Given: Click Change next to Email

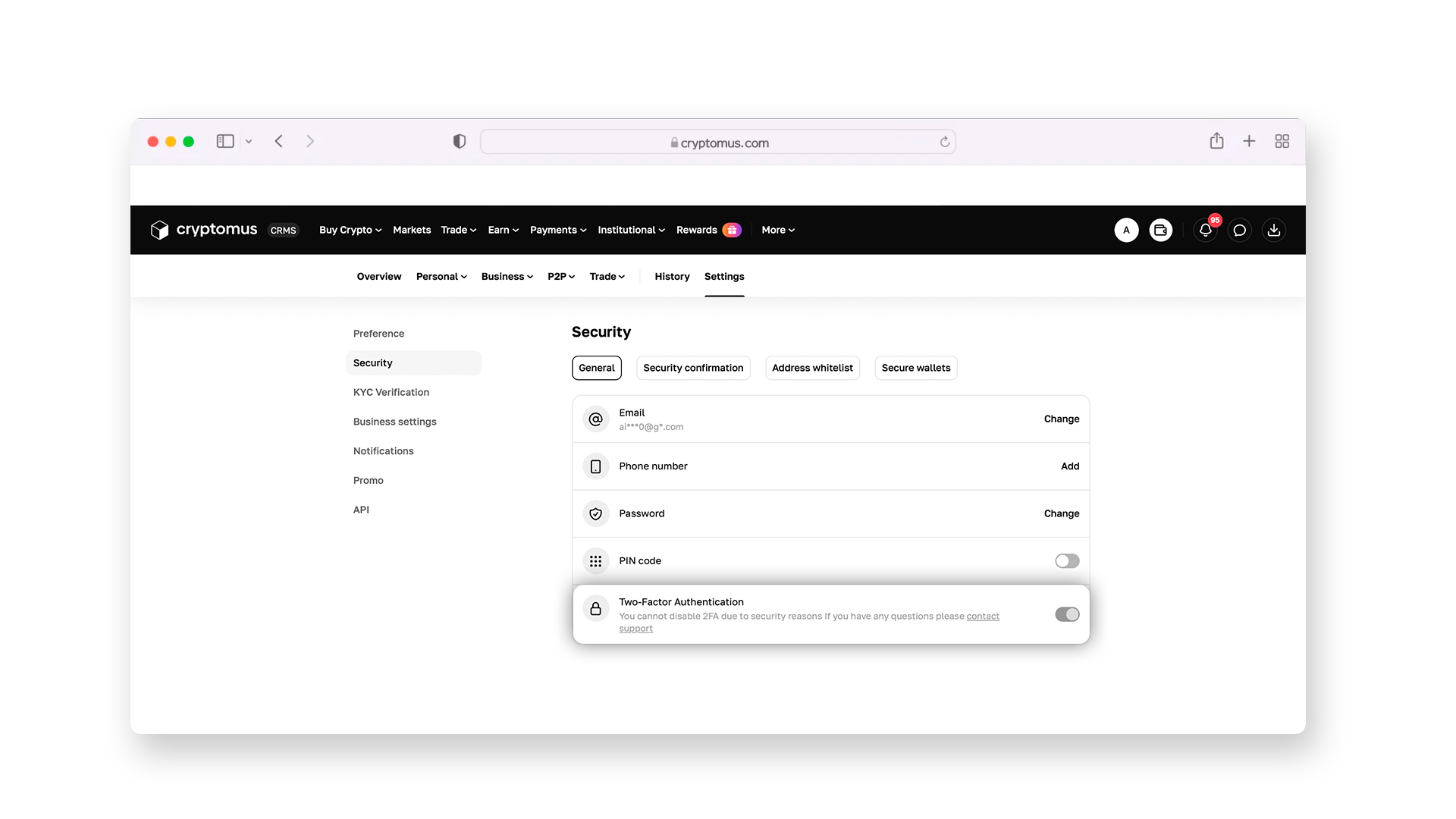Looking at the screenshot, I should (1061, 419).
